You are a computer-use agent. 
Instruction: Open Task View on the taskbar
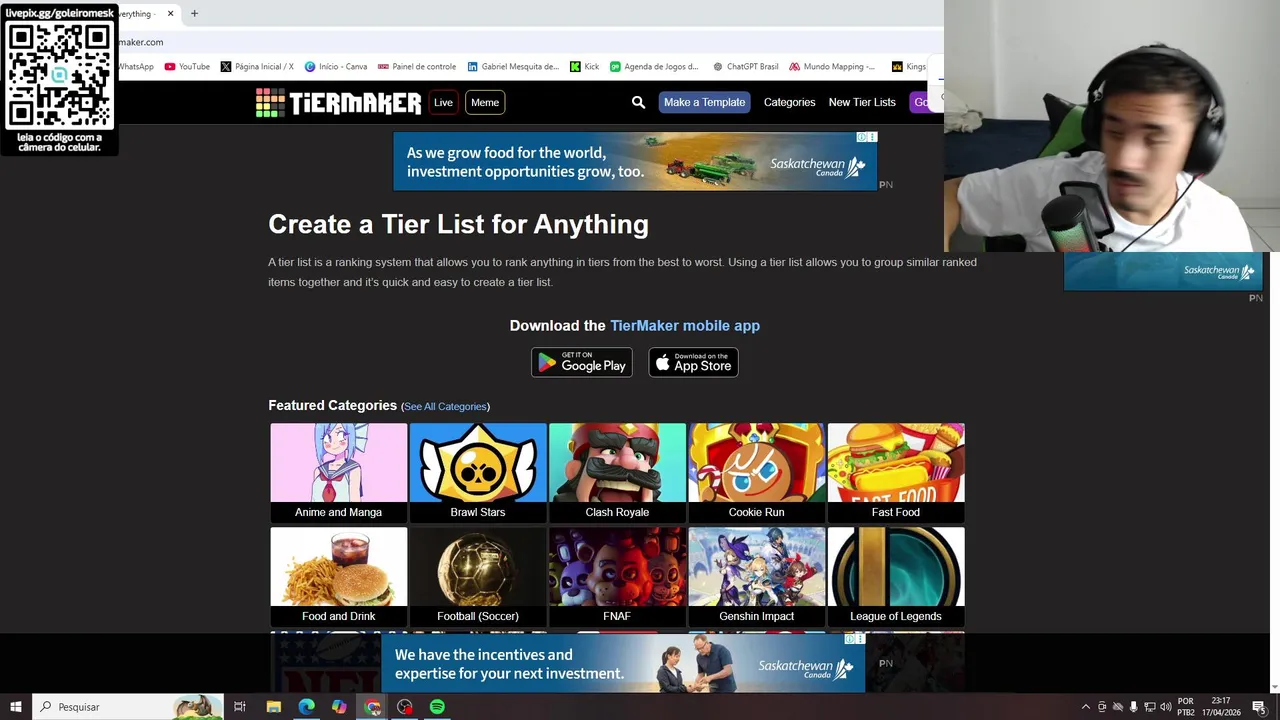[x=240, y=707]
